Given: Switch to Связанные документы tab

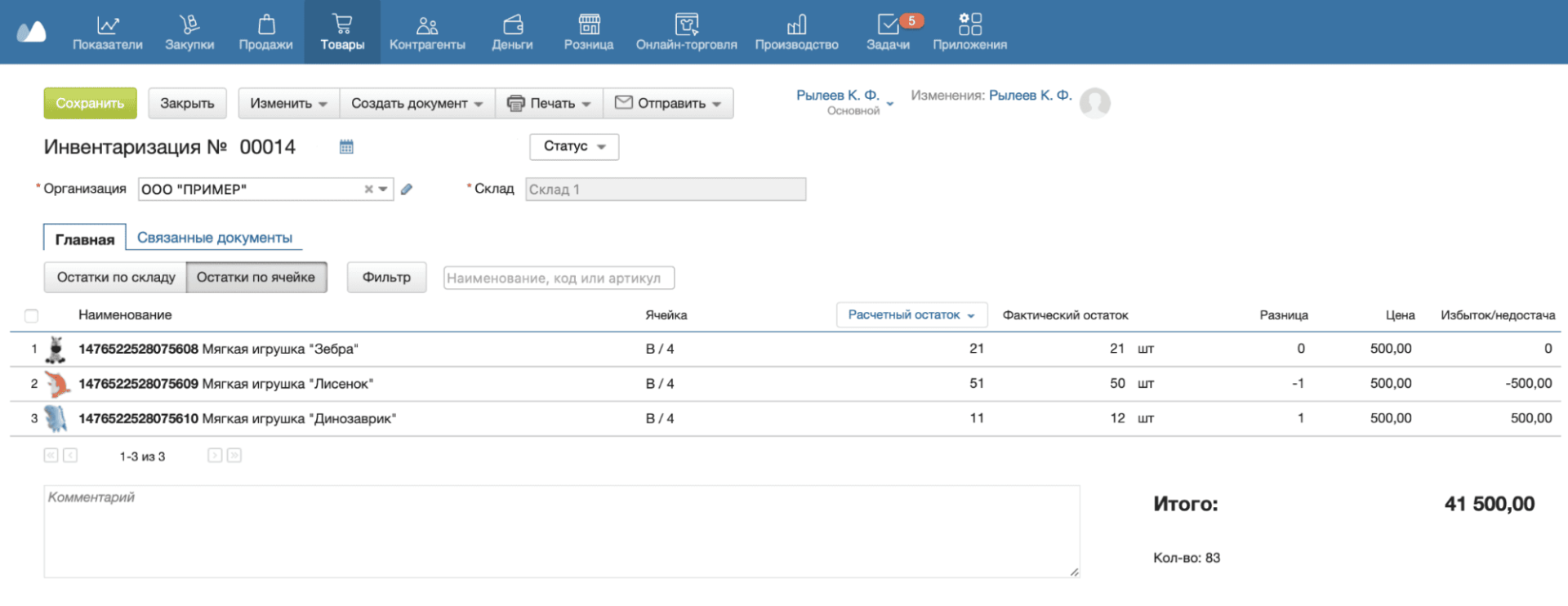Looking at the screenshot, I should [x=214, y=238].
